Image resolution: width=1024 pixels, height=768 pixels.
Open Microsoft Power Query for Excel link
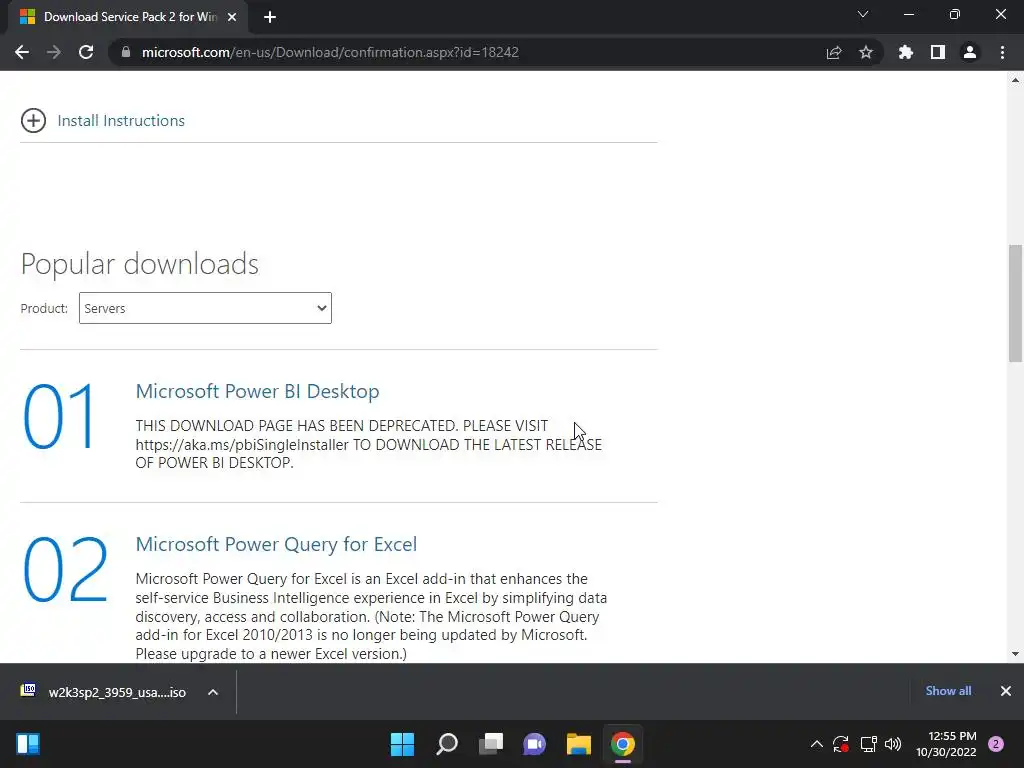(x=276, y=544)
